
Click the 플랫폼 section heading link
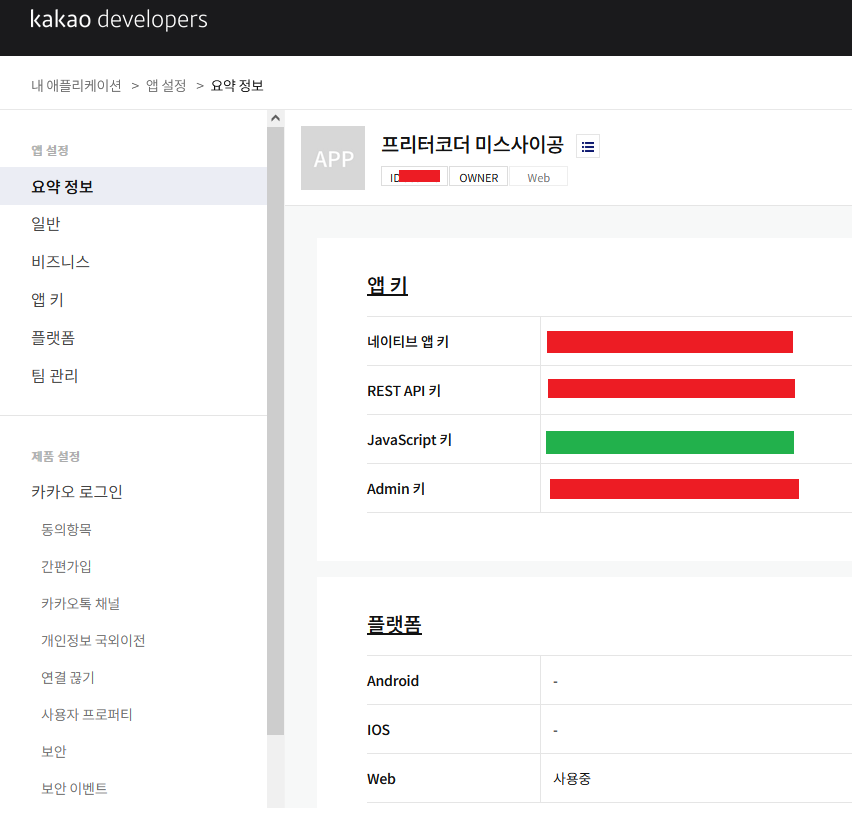(394, 624)
